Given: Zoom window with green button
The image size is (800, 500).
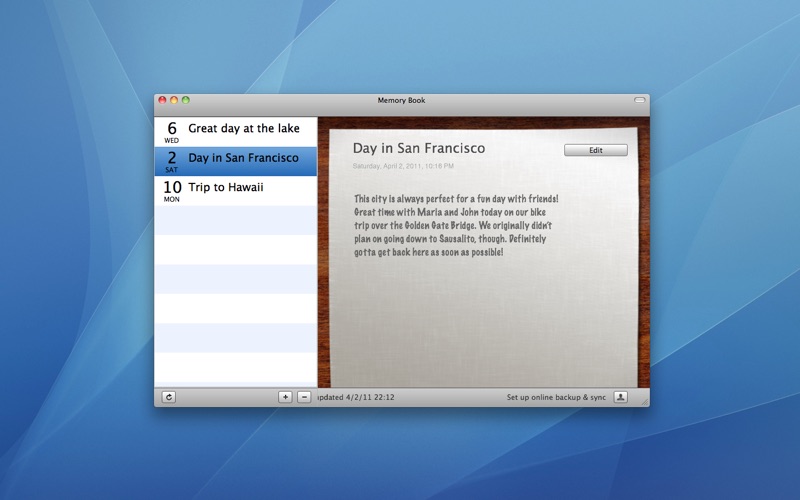Looking at the screenshot, I should pyautogui.click(x=186, y=100).
